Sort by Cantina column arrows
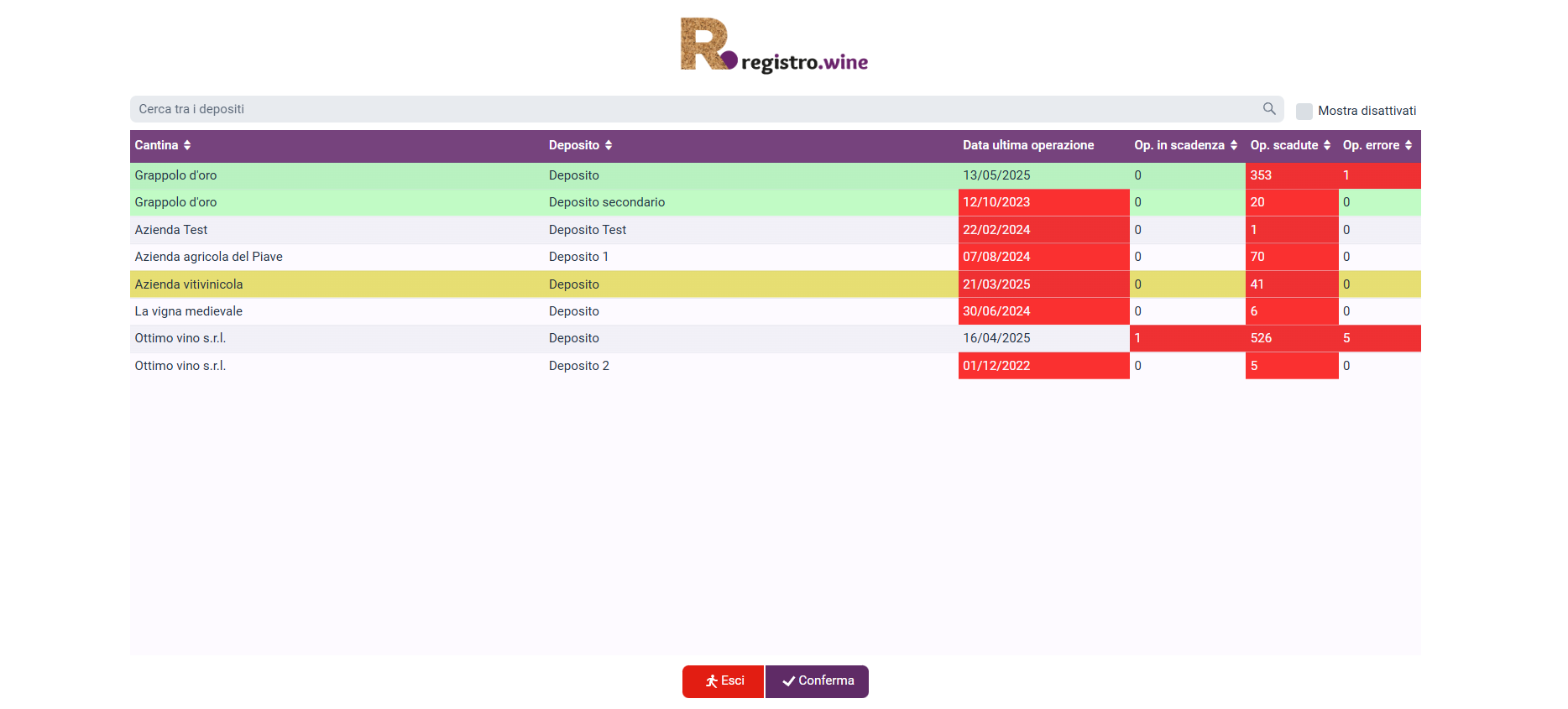The image size is (1568, 709). [x=187, y=145]
